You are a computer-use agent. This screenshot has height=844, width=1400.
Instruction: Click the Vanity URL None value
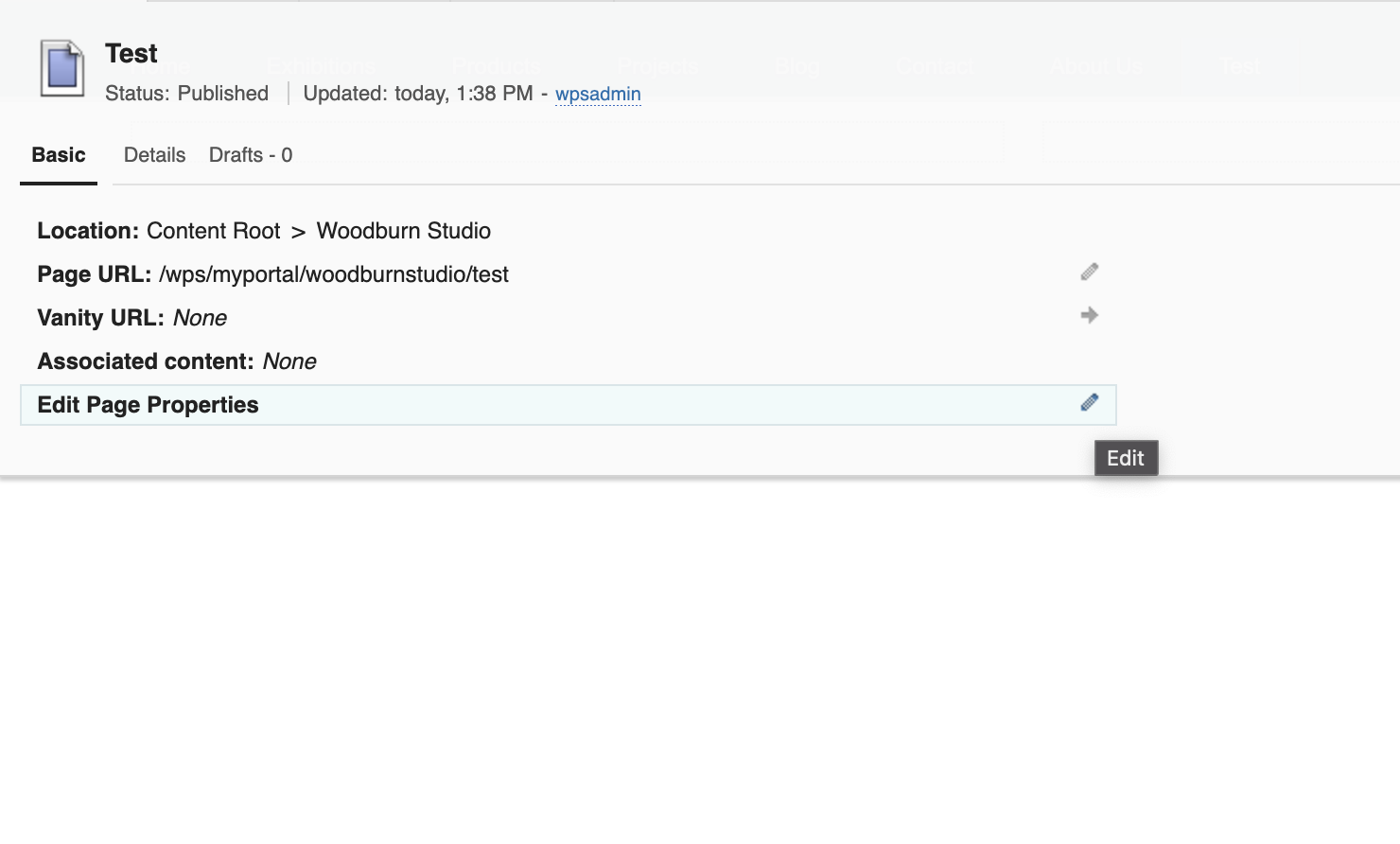tap(200, 318)
